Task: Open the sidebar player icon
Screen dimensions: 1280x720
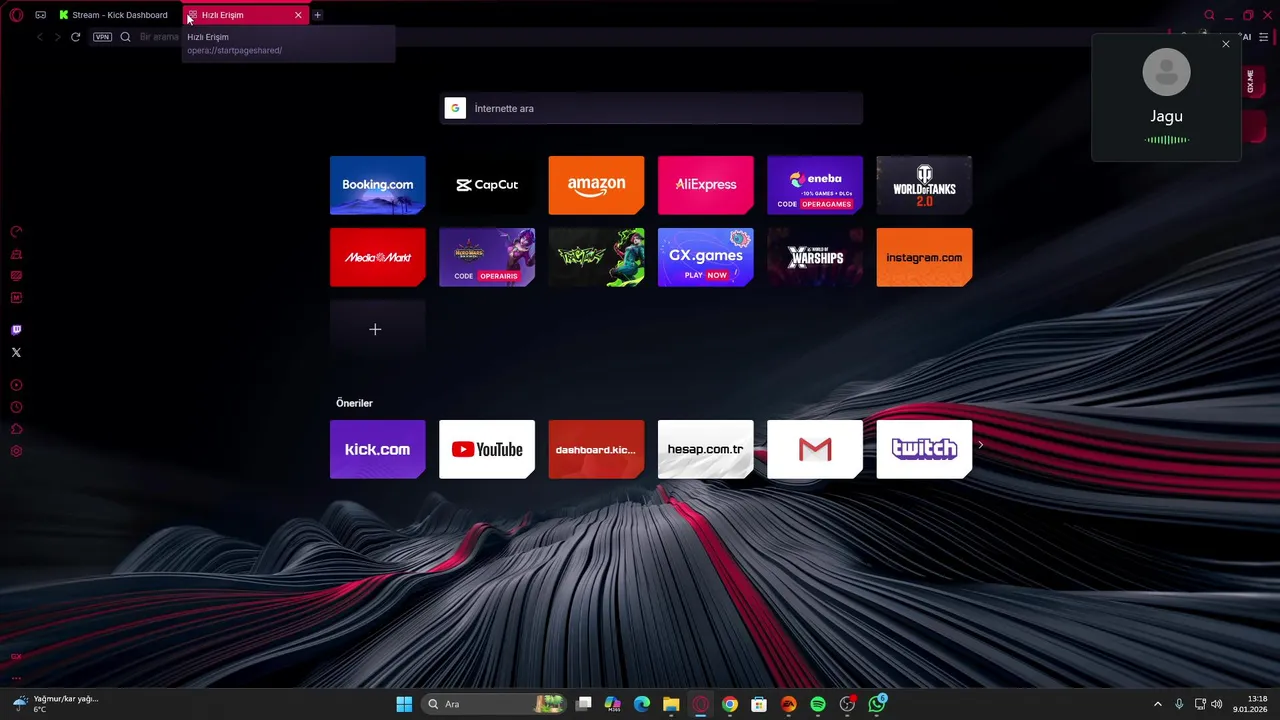Action: pos(16,385)
